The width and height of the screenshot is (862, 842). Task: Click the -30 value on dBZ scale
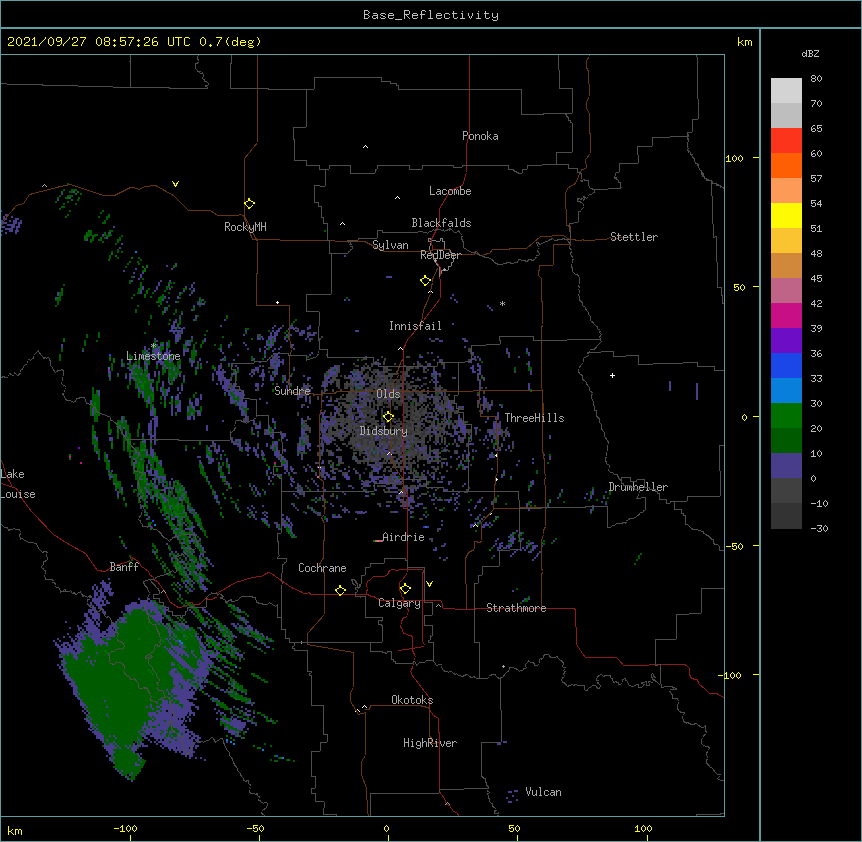coord(819,528)
